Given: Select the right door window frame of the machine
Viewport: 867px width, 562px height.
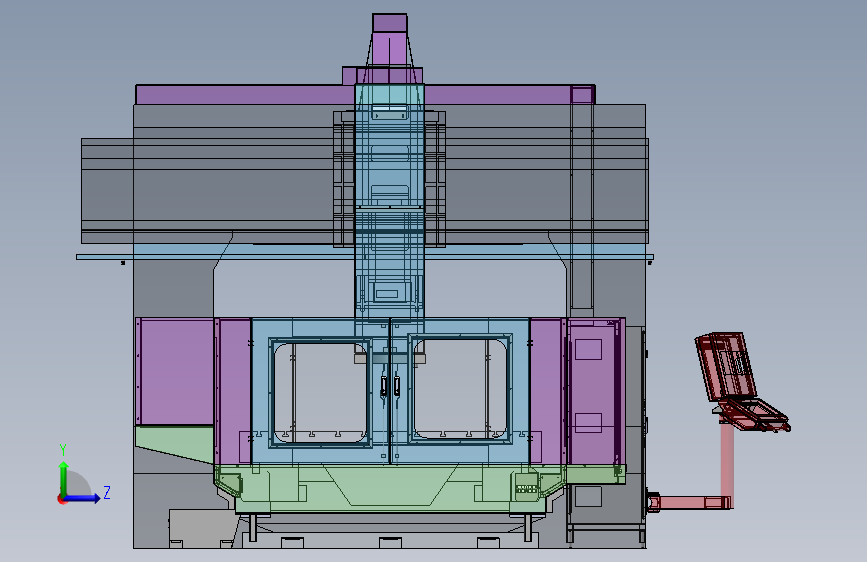Looking at the screenshot, I should coord(461,388).
